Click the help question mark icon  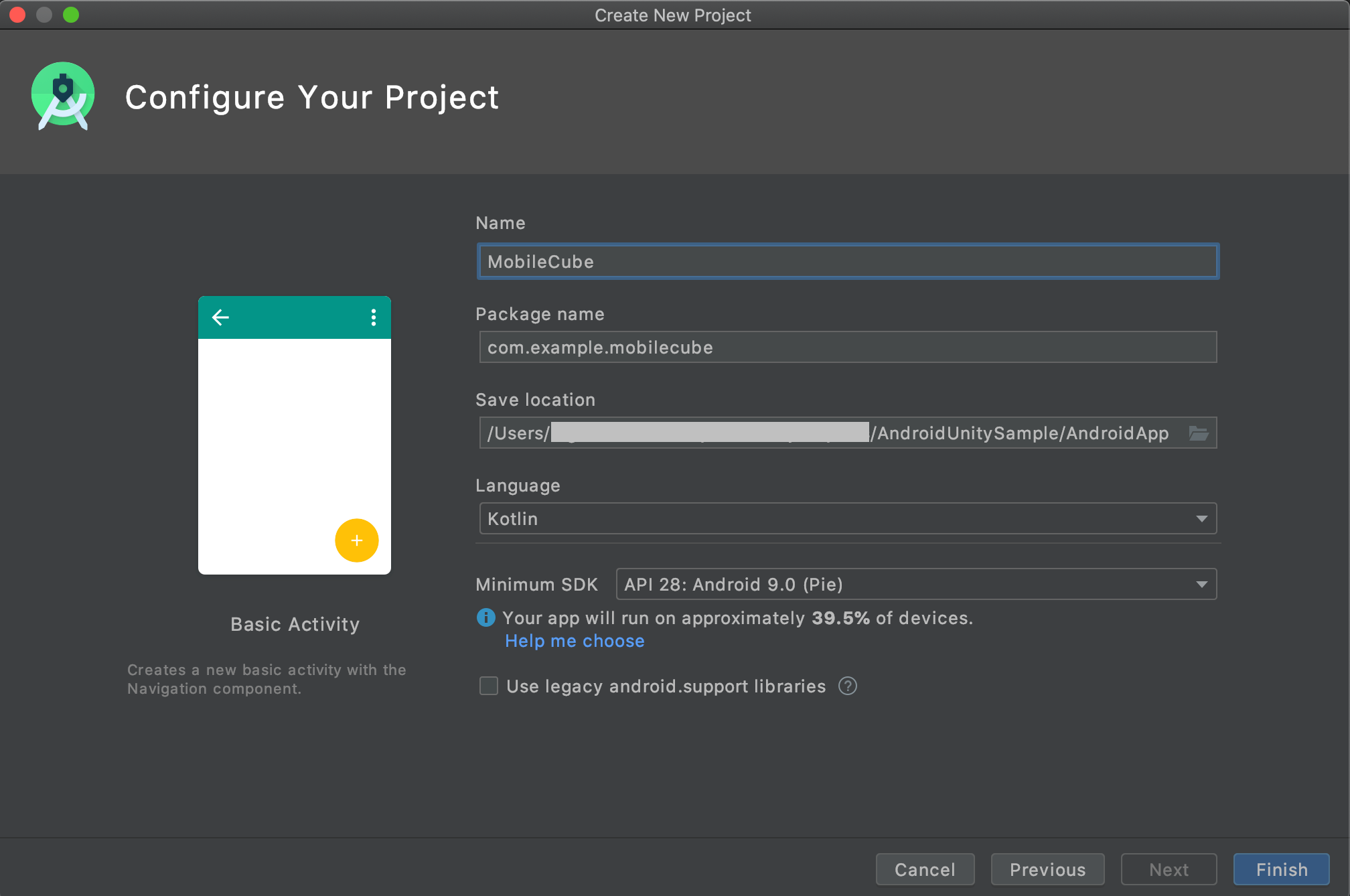point(847,686)
